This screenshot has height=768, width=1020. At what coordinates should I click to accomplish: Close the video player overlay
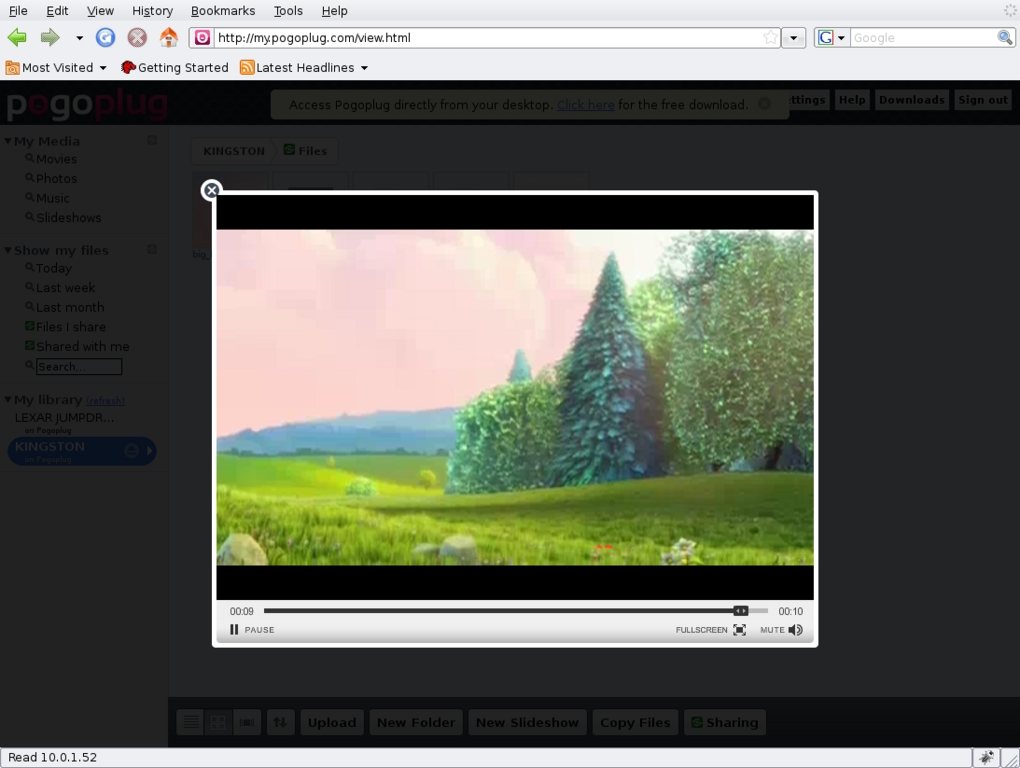coord(211,190)
